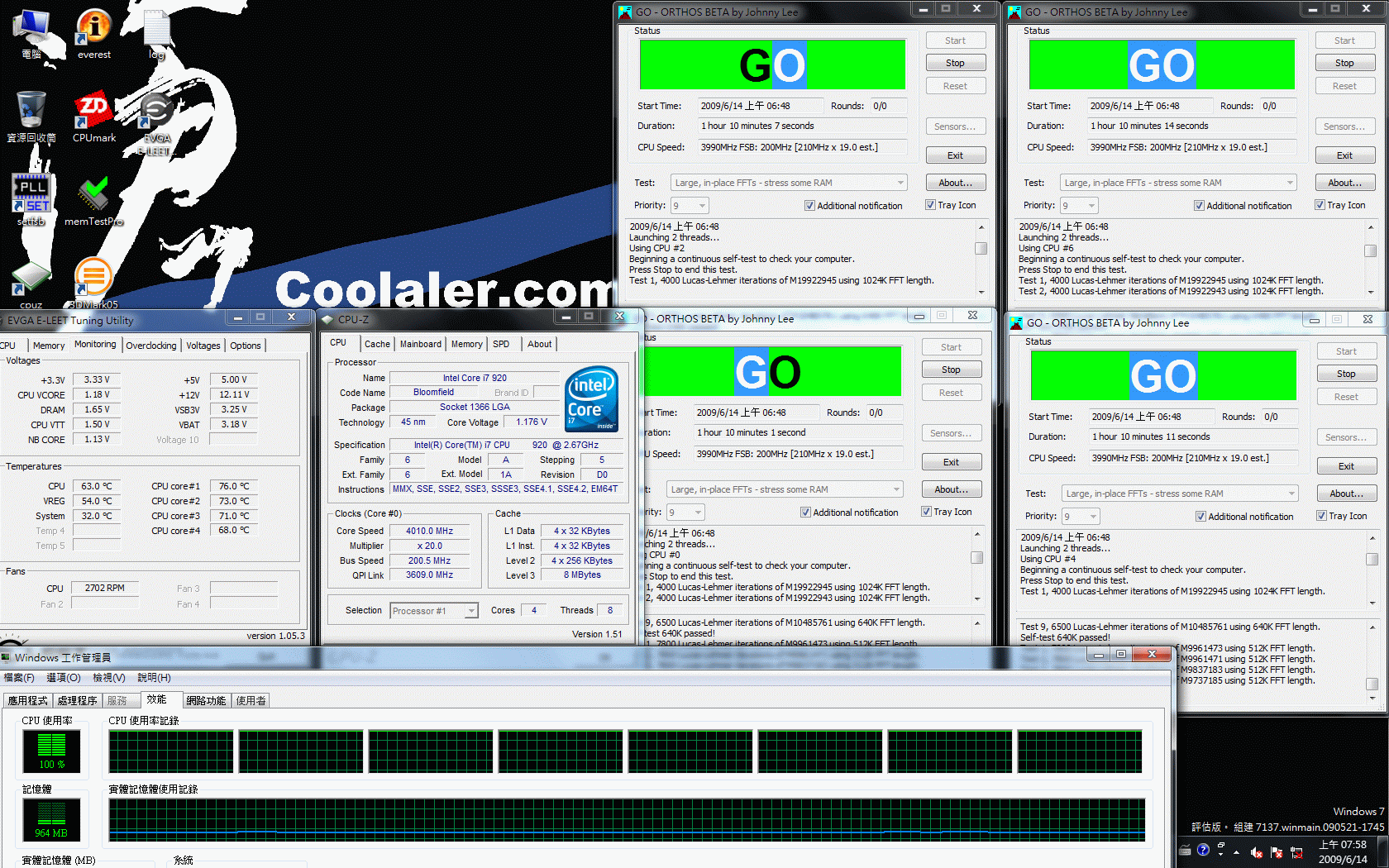Click the bottom-right ORTHOS window title icon

1016,322
